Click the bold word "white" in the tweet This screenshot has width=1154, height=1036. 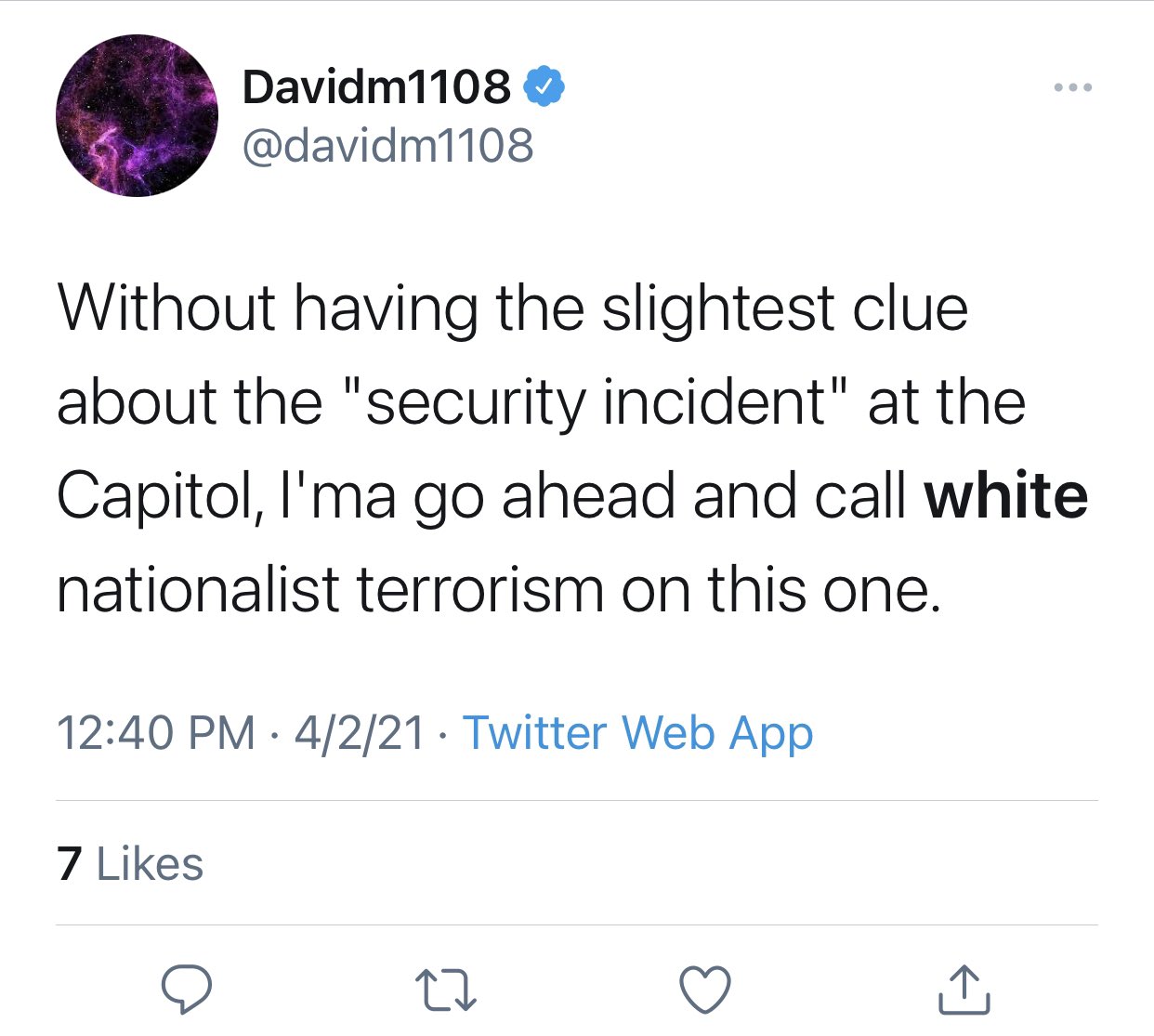click(1005, 495)
